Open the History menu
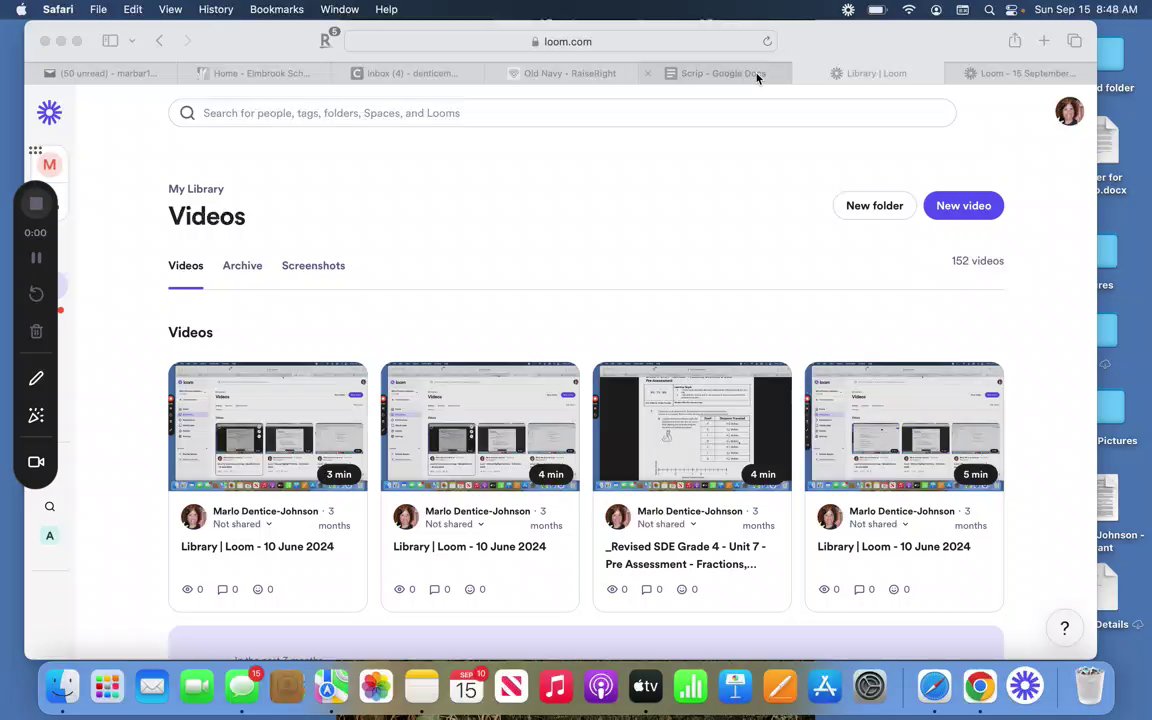 pos(215,10)
